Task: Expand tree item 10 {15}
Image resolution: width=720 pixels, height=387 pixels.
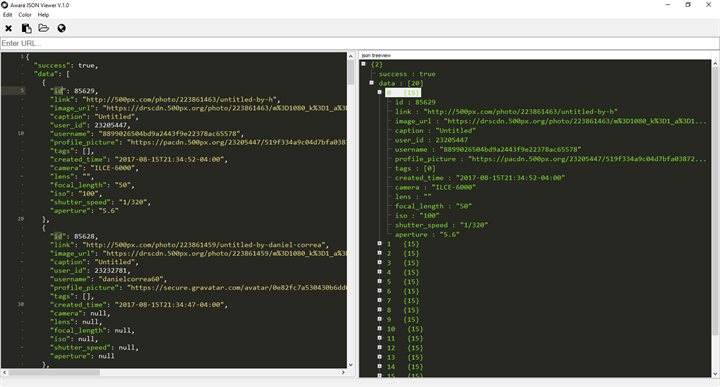Action: (380, 329)
